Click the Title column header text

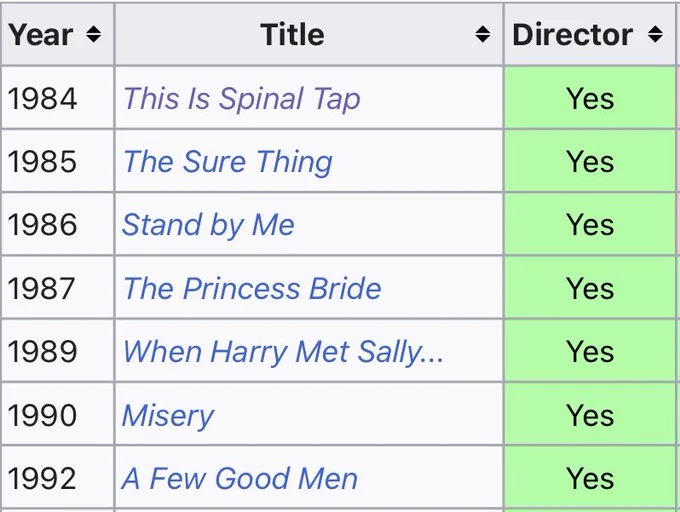292,34
